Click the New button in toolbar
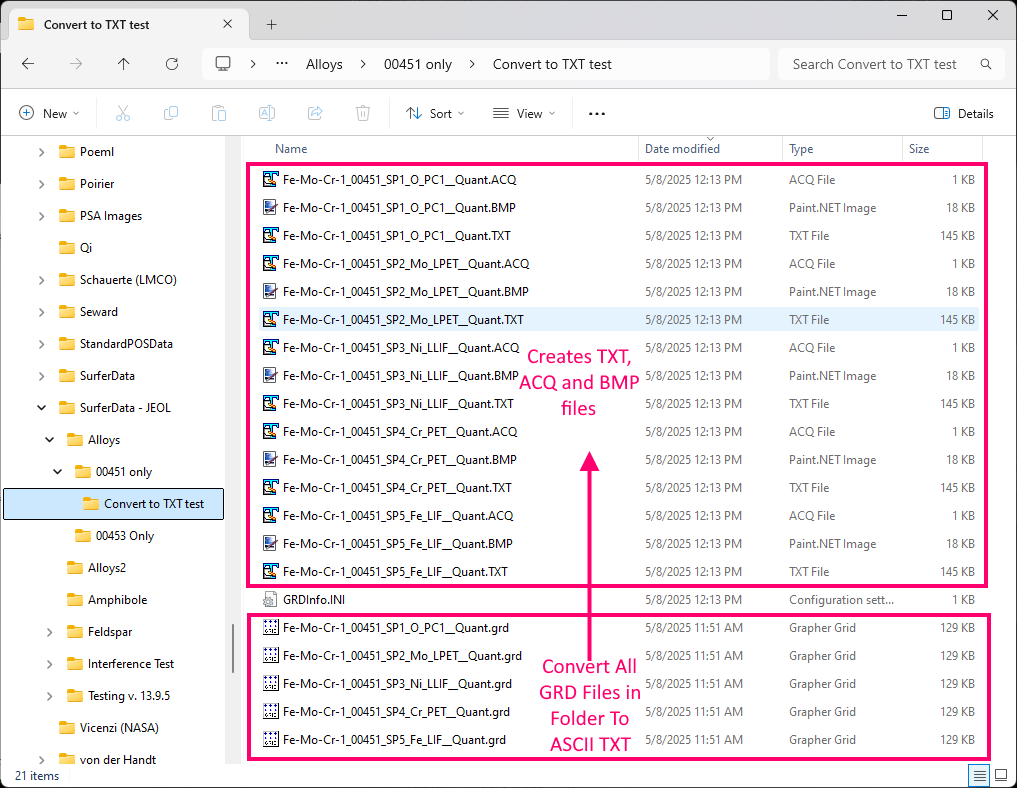 (48, 114)
